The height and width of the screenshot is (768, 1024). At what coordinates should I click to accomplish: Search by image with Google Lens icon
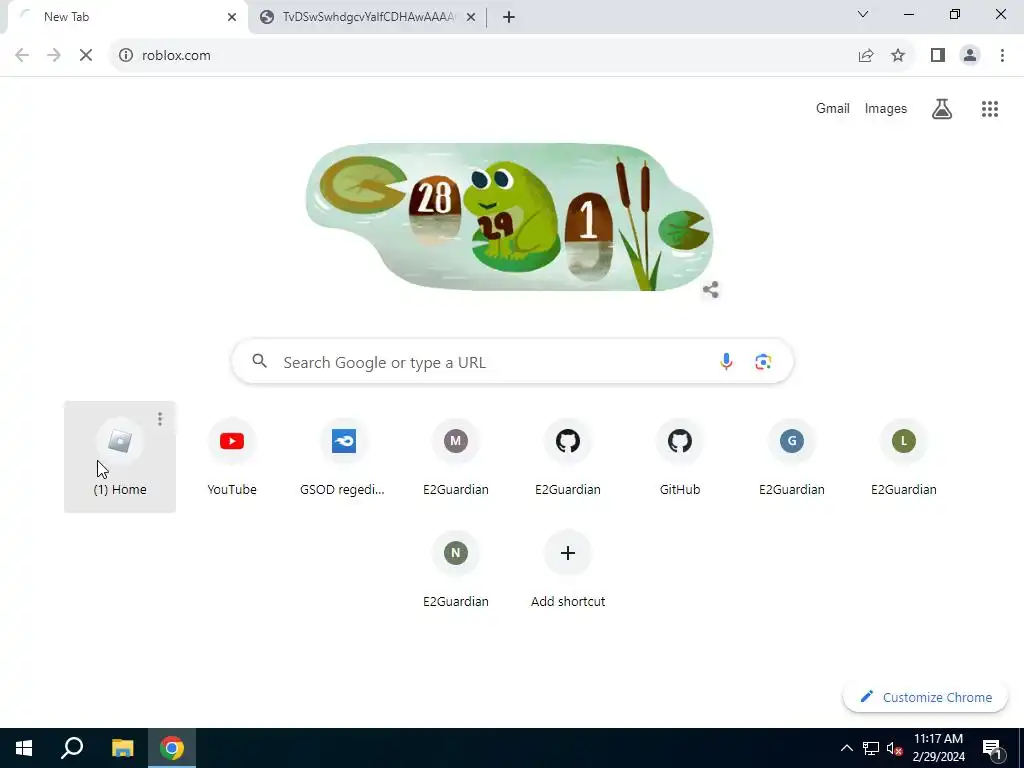(x=763, y=361)
